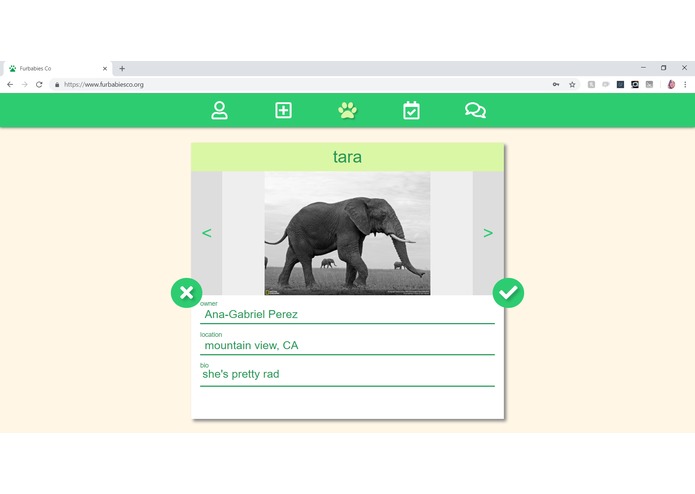Show next photo with right arrow
This screenshot has width=695, height=494.
[x=488, y=233]
